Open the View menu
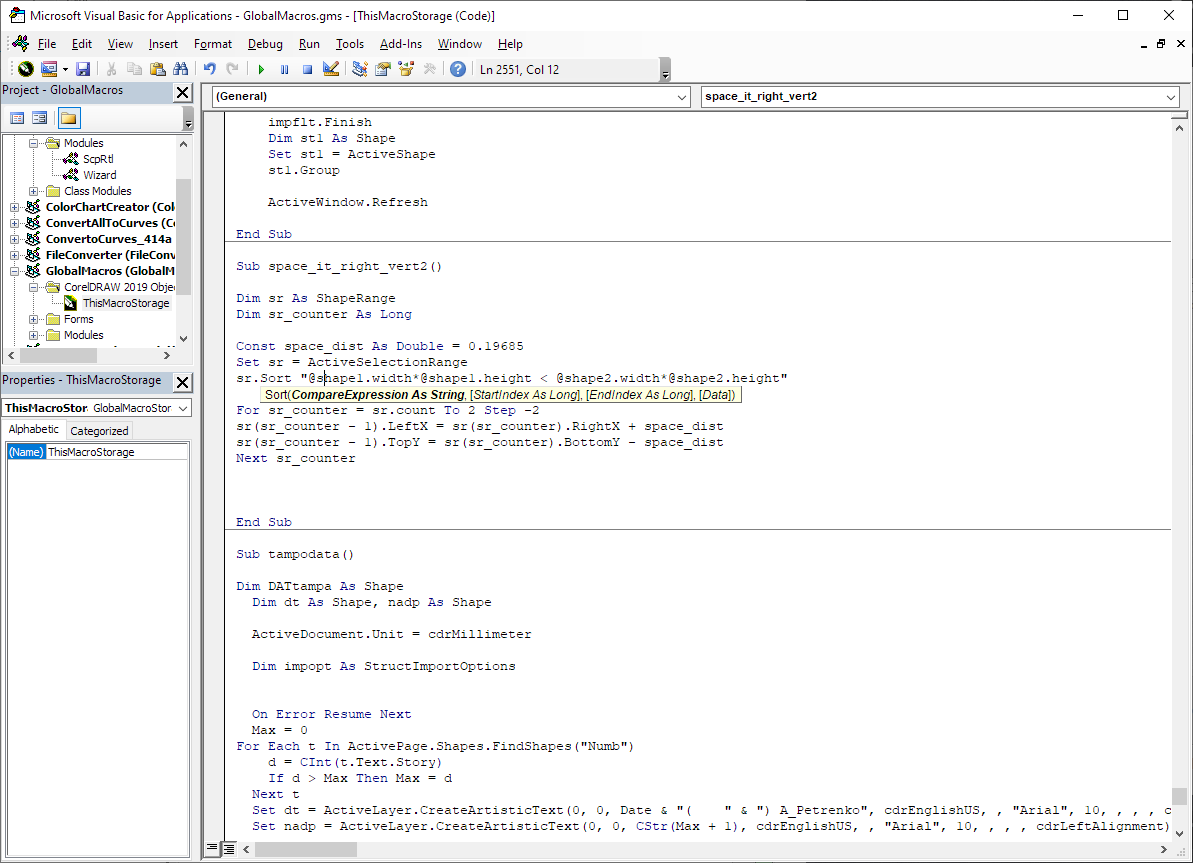This screenshot has width=1193, height=863. 119,44
